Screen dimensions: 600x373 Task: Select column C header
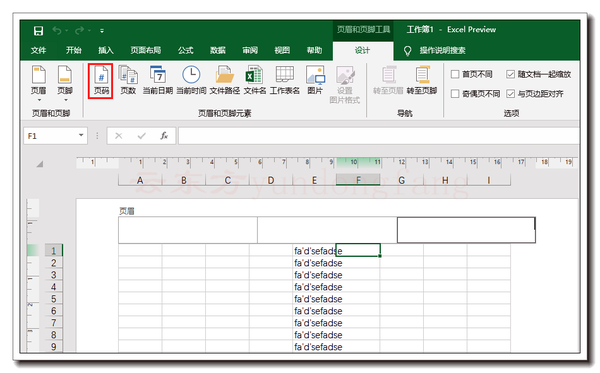pos(228,180)
